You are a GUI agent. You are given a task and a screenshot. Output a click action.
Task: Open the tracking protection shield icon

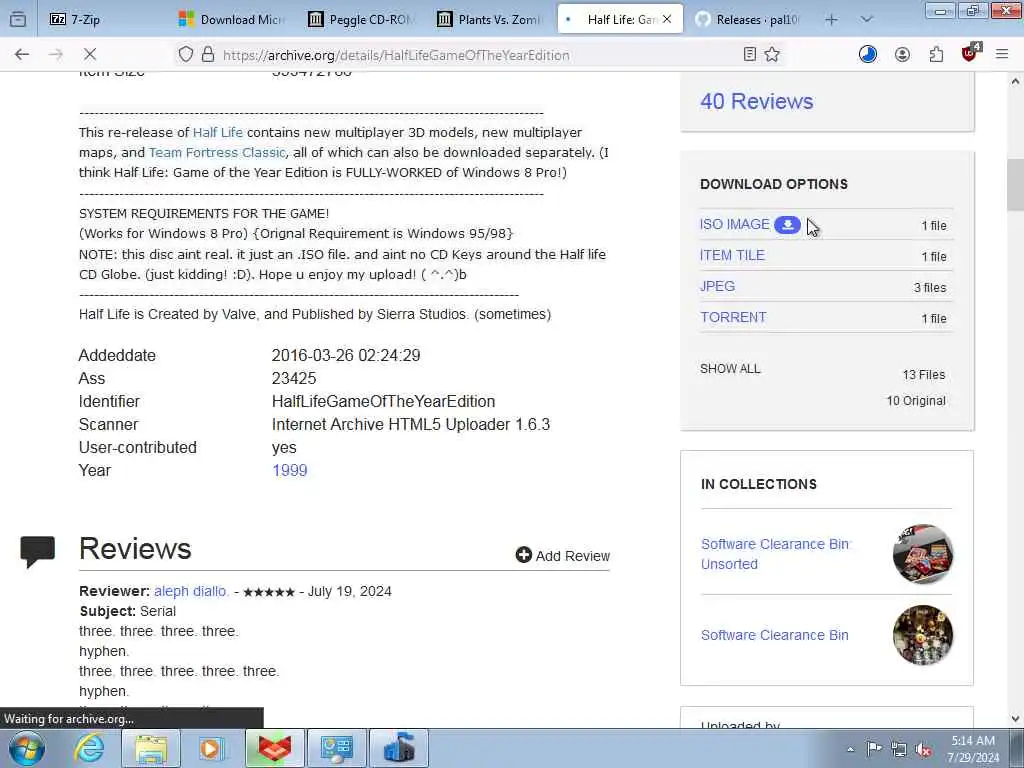point(185,55)
